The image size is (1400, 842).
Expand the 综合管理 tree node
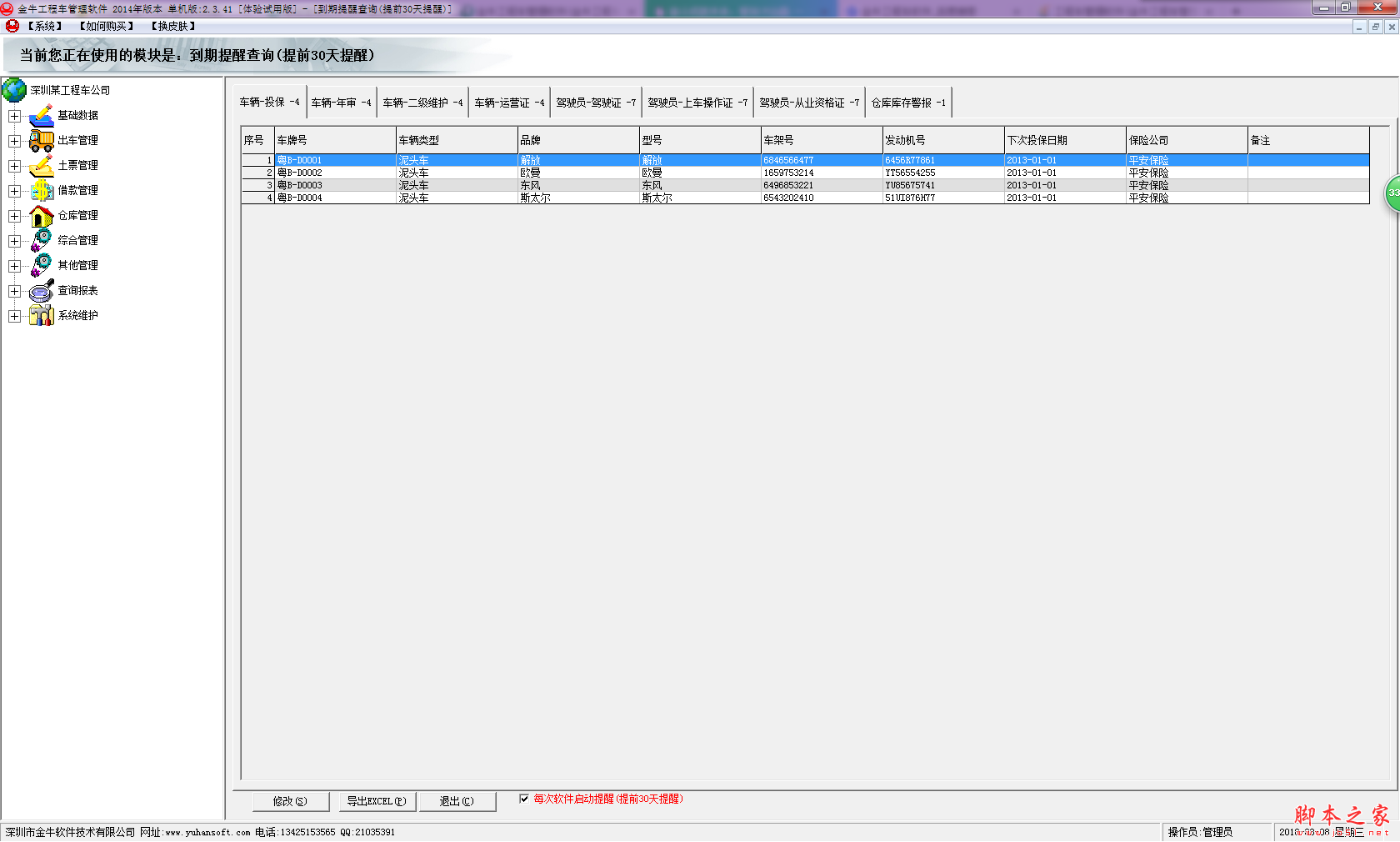pos(14,241)
